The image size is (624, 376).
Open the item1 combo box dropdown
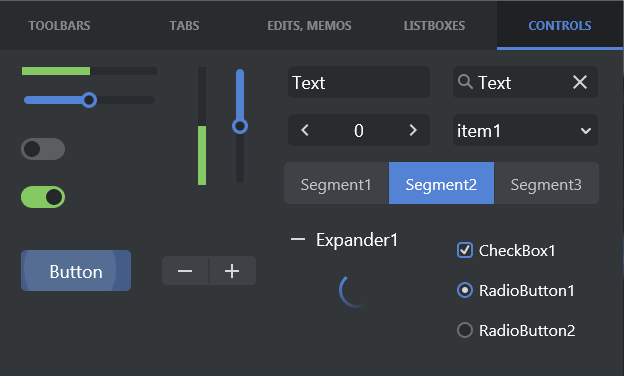click(x=525, y=130)
